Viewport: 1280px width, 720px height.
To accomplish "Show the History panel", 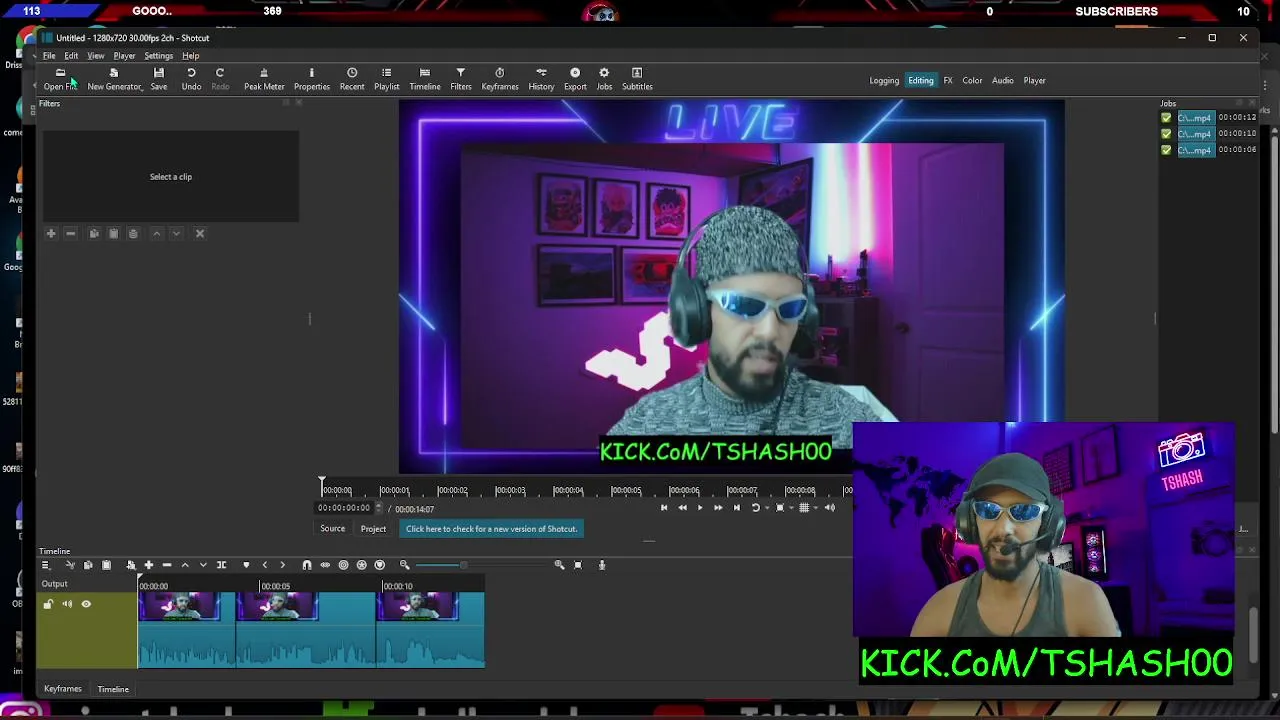I will 541,79.
